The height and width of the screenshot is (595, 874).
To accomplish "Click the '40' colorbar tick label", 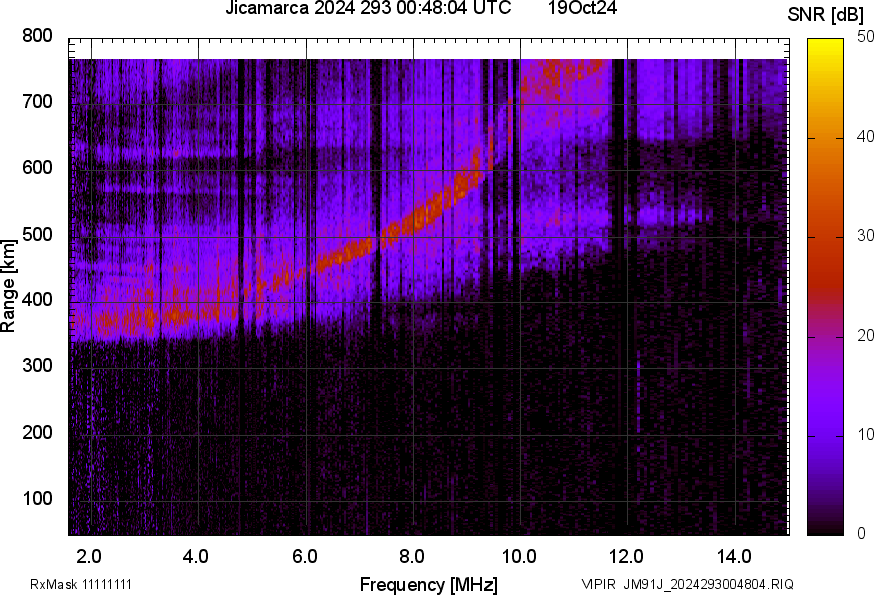I will [865, 136].
